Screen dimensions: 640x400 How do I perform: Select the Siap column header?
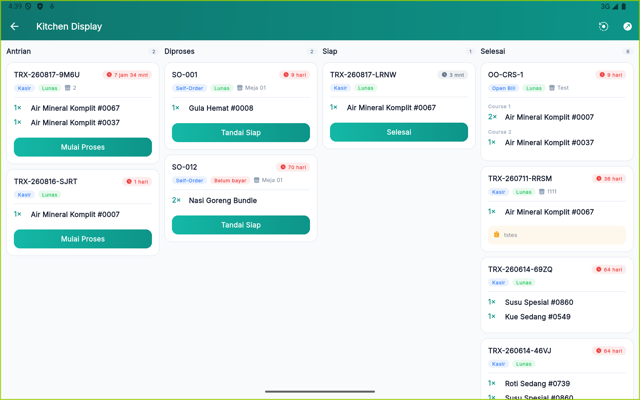[x=330, y=51]
